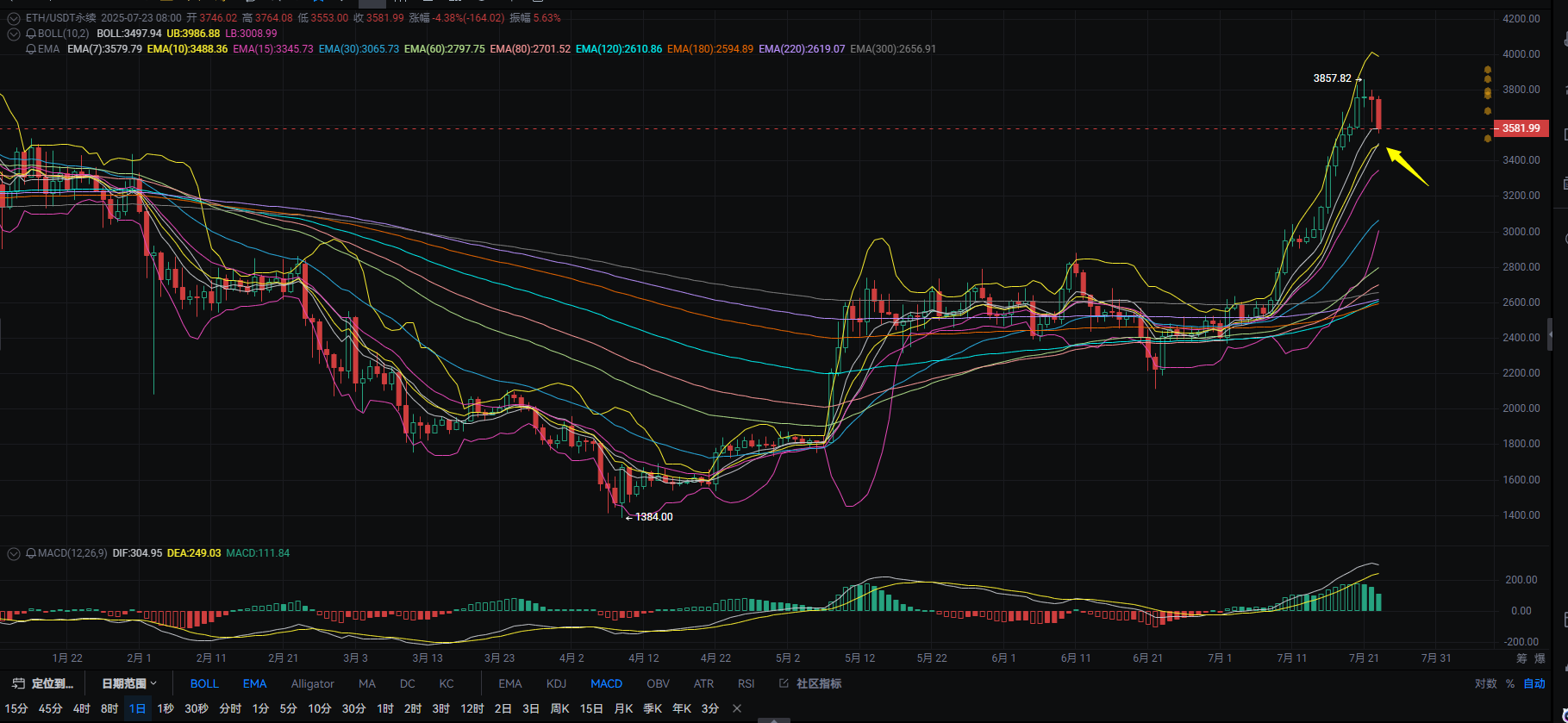Enable the RSI sub-indicator
Viewport: 1568px width, 723px height.
tap(746, 683)
